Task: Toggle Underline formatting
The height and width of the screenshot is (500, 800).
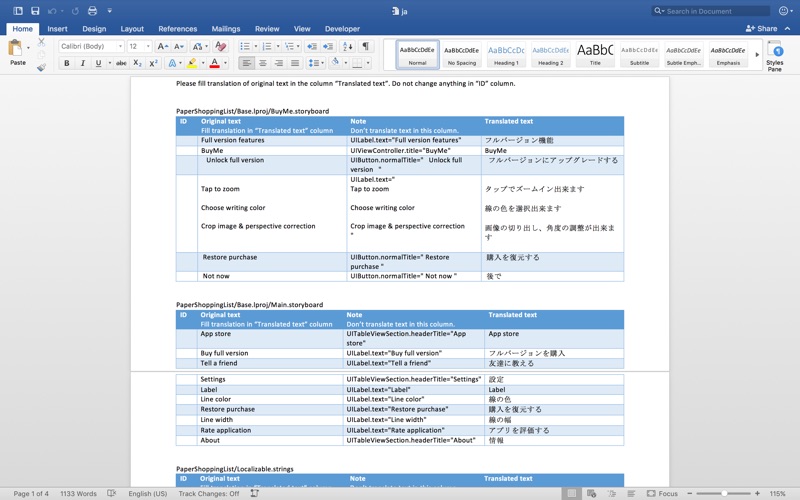Action: 98,63
